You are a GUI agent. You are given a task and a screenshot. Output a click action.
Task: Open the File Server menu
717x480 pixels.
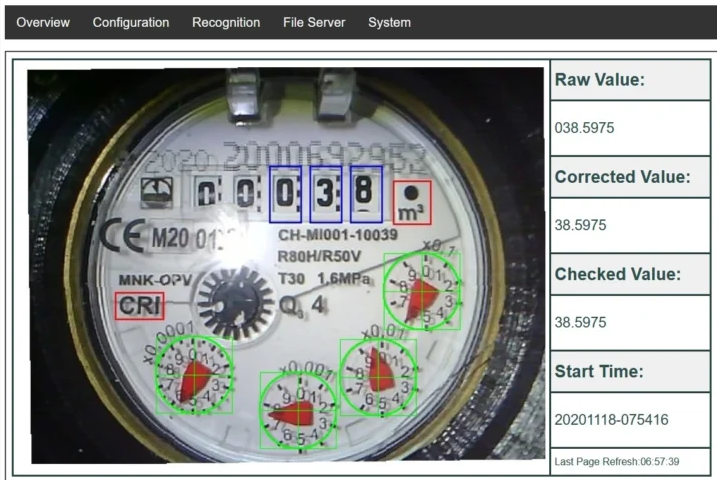314,23
